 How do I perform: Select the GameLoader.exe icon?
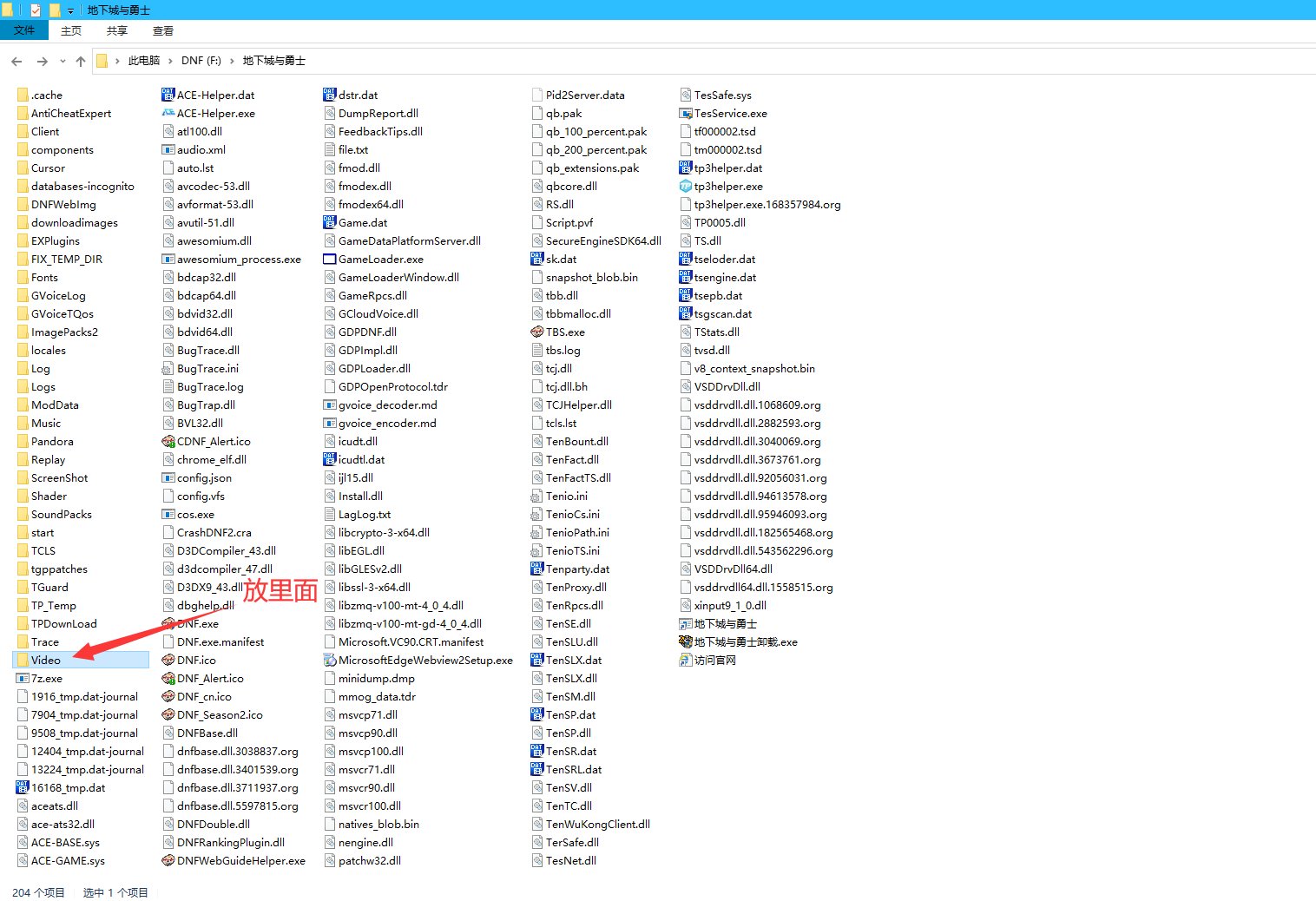[330, 259]
